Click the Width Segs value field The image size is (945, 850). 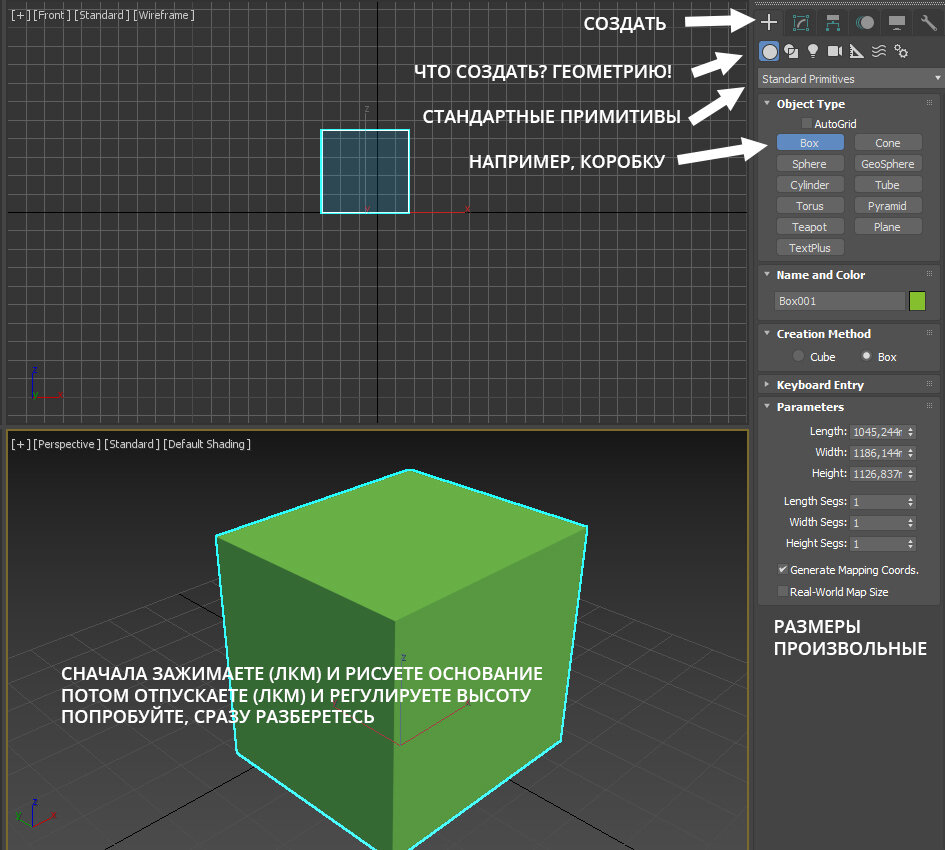tap(878, 523)
